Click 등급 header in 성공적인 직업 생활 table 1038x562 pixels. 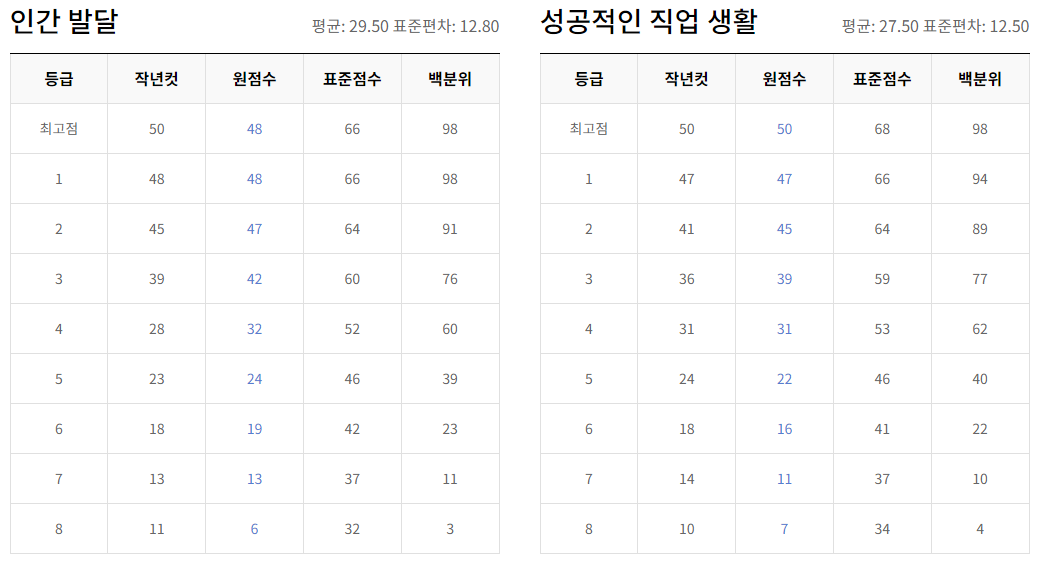click(589, 79)
